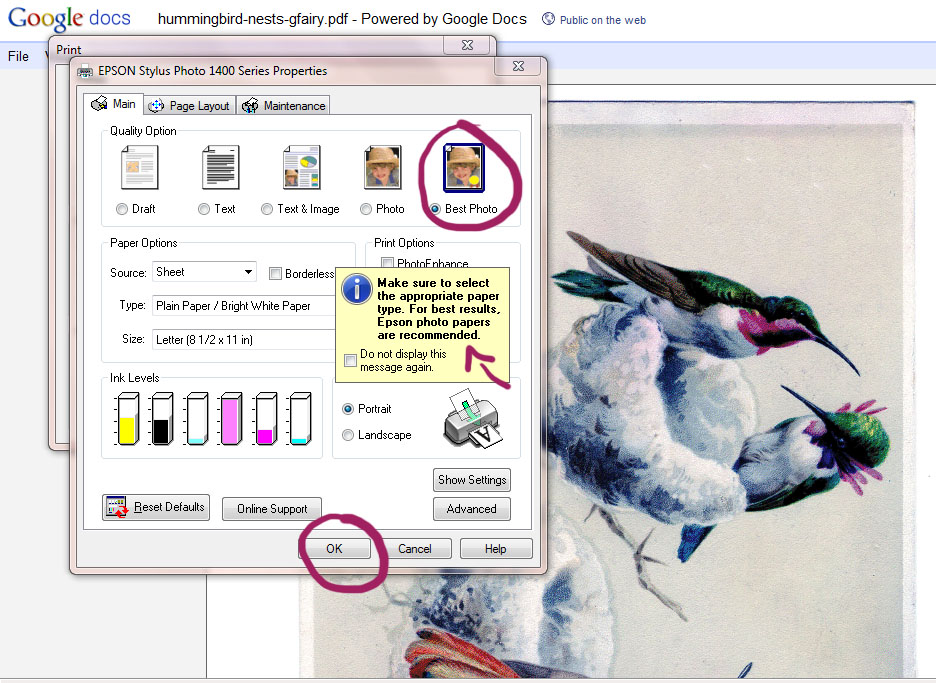Click the Show Settings button
The width and height of the screenshot is (936, 683).
click(472, 480)
